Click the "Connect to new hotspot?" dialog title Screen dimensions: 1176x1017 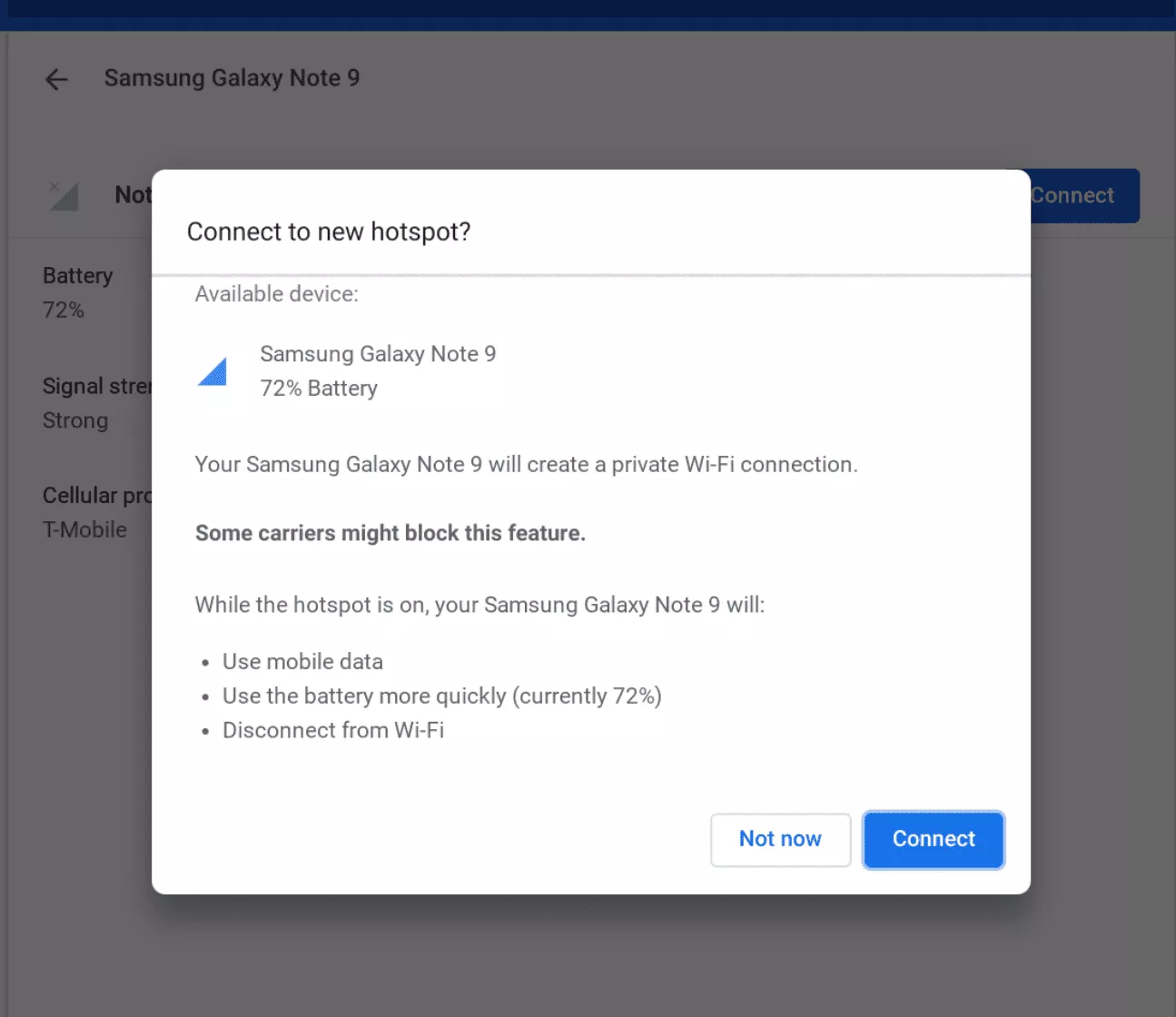[329, 232]
